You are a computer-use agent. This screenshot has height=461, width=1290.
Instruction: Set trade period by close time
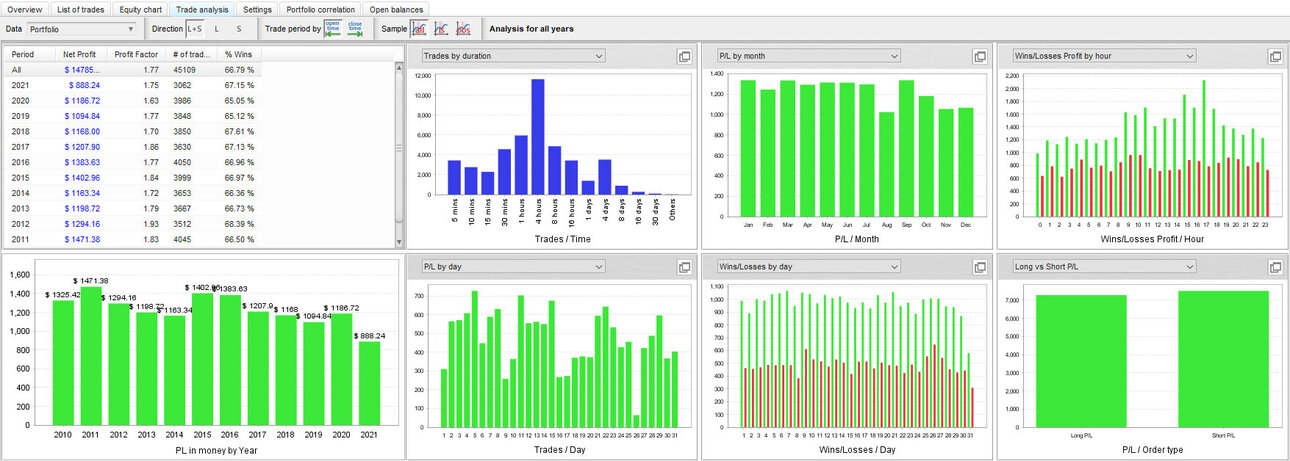[x=354, y=29]
